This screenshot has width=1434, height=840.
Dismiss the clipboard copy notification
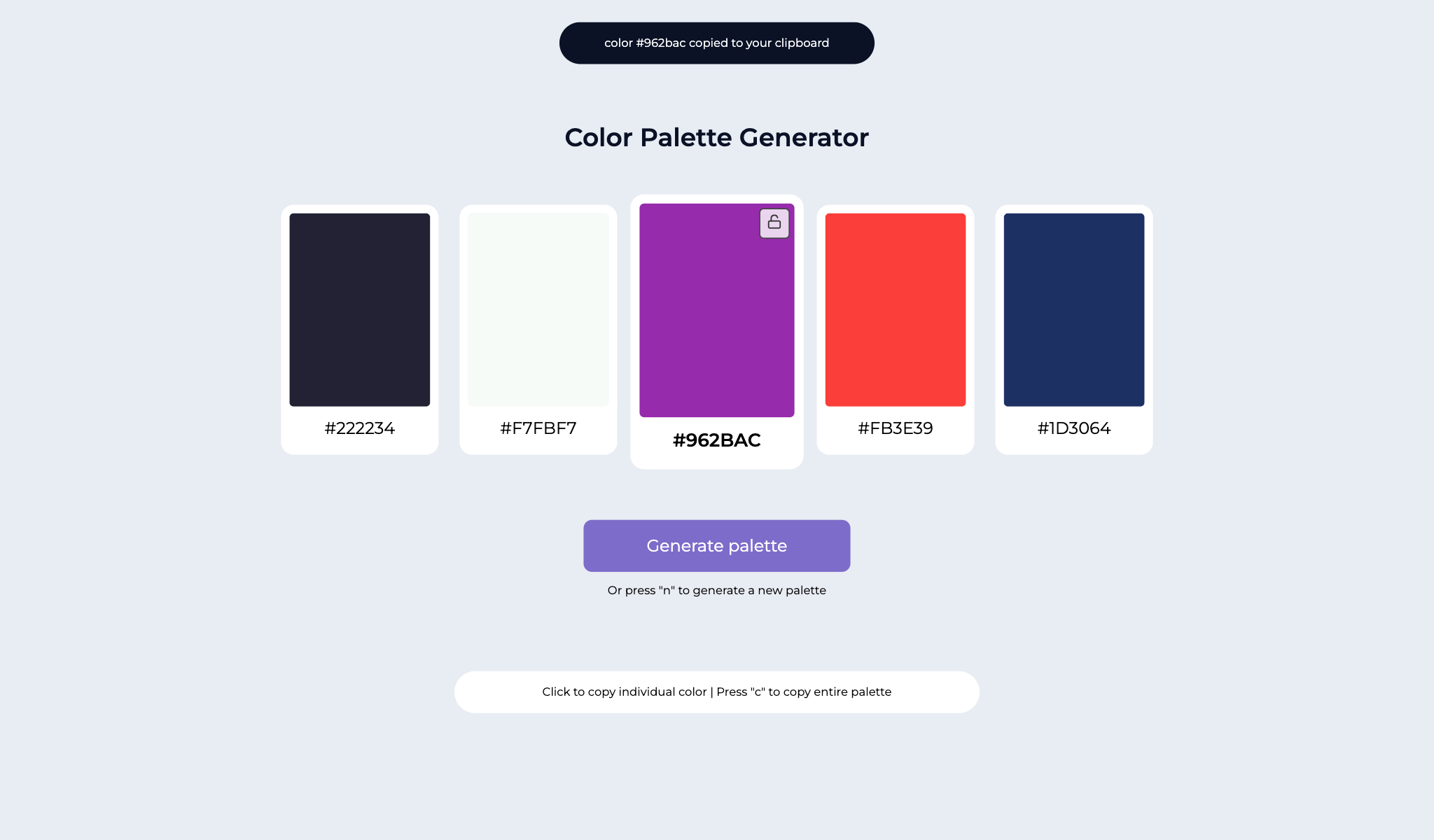(716, 43)
